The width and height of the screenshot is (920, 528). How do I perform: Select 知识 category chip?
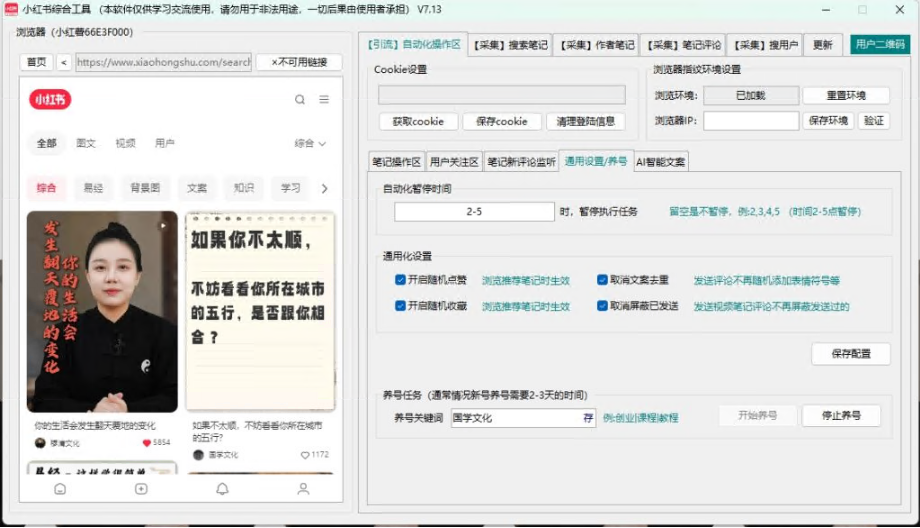(243, 188)
